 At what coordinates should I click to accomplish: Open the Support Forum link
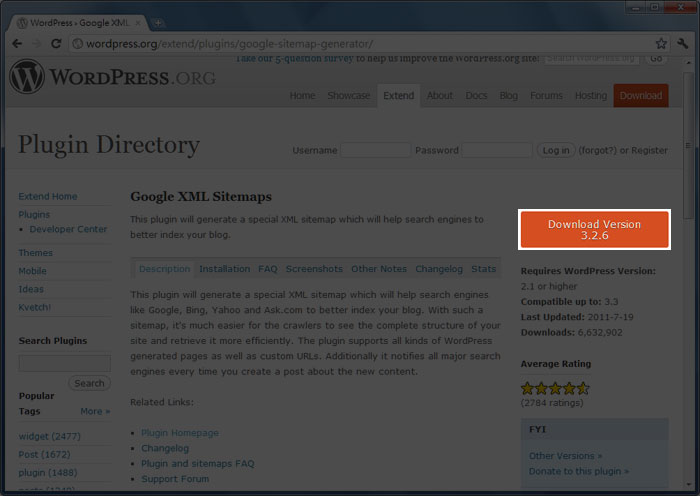click(175, 479)
